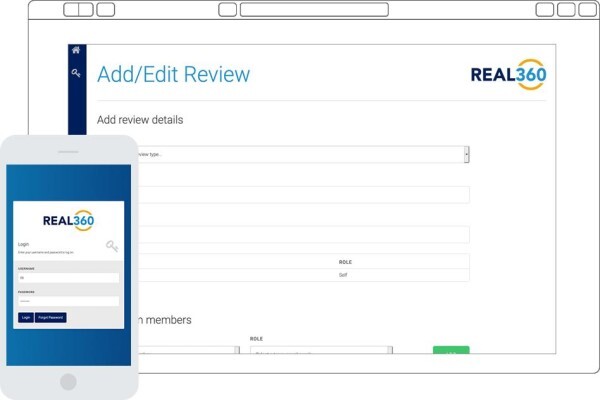Click the REAL360 logo on the review page
This screenshot has height=400, width=600.
509,74
